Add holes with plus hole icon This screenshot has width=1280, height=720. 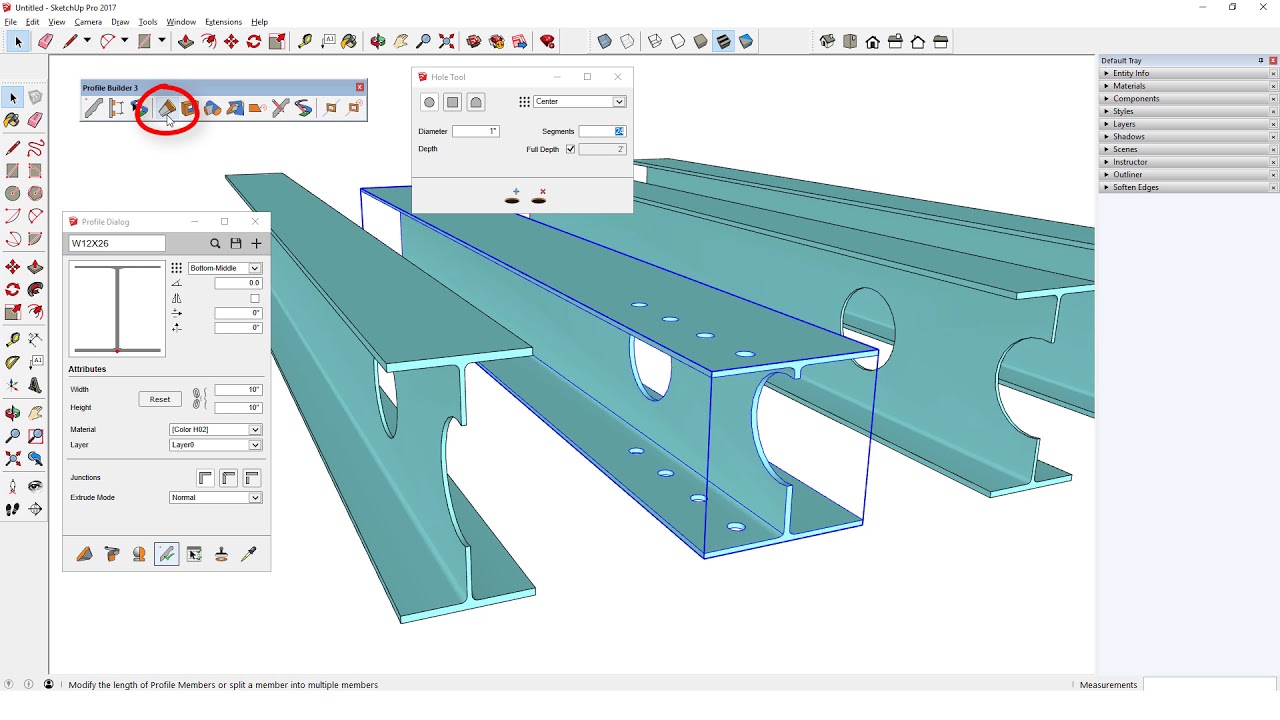[513, 196]
